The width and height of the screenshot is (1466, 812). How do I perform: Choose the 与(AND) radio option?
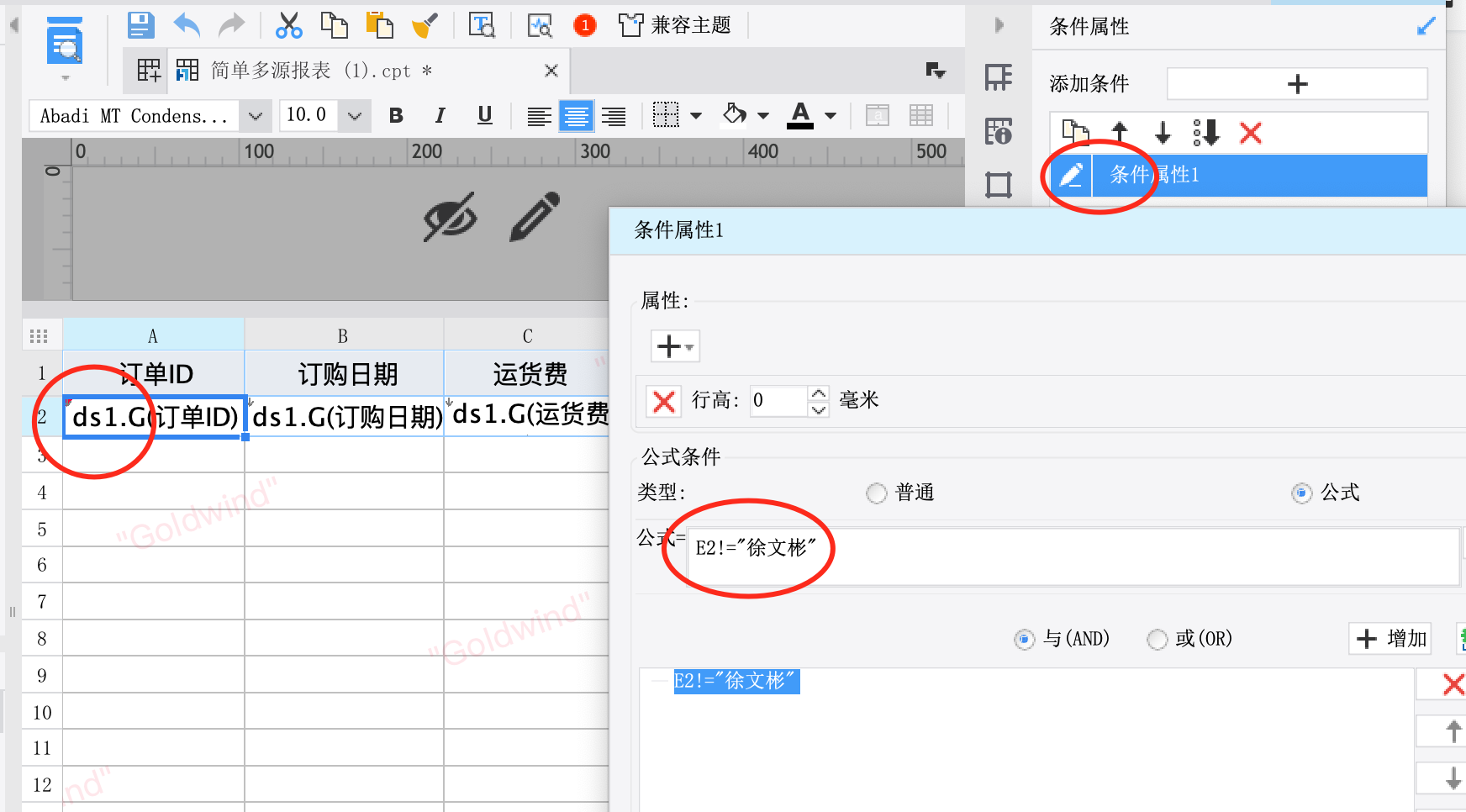[1024, 640]
